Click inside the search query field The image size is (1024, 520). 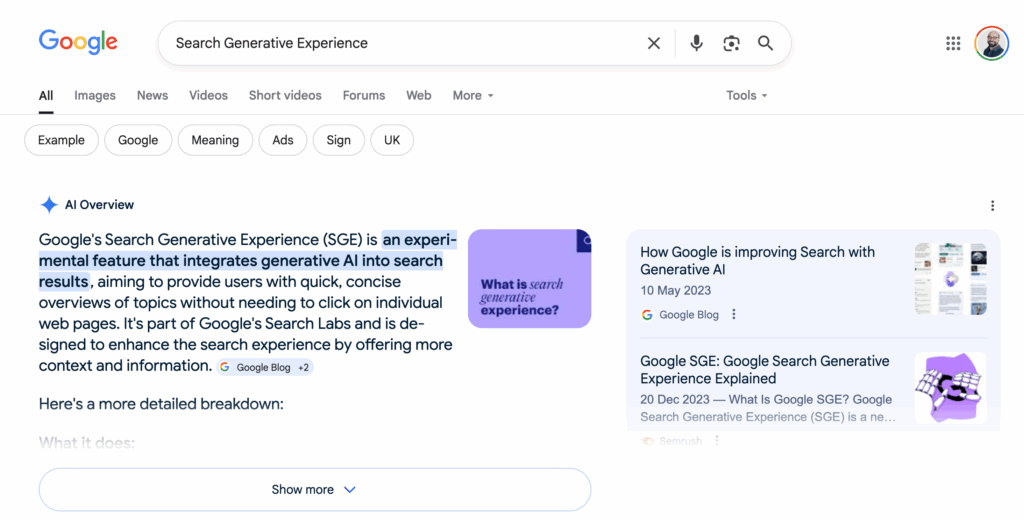coord(405,43)
